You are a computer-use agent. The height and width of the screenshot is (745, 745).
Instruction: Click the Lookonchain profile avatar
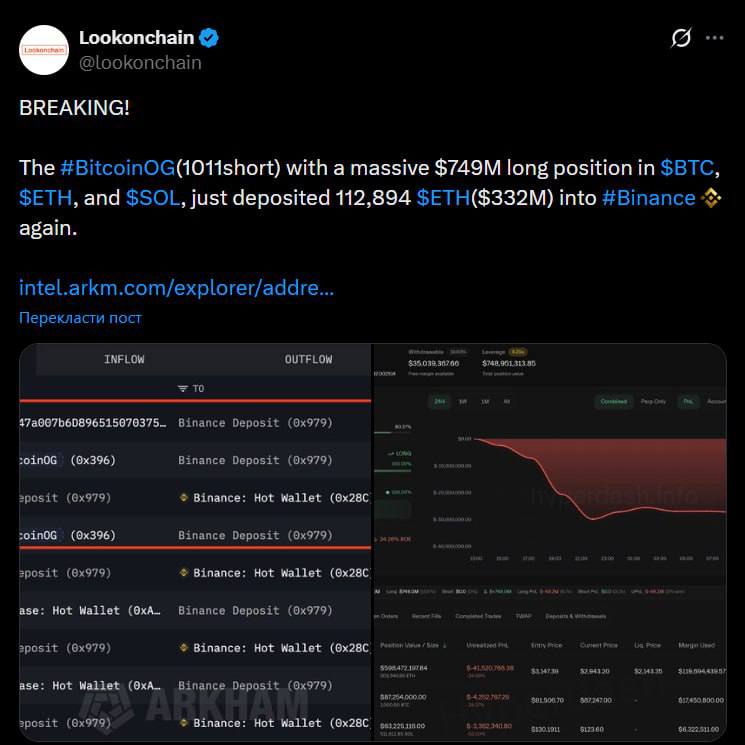(x=44, y=49)
